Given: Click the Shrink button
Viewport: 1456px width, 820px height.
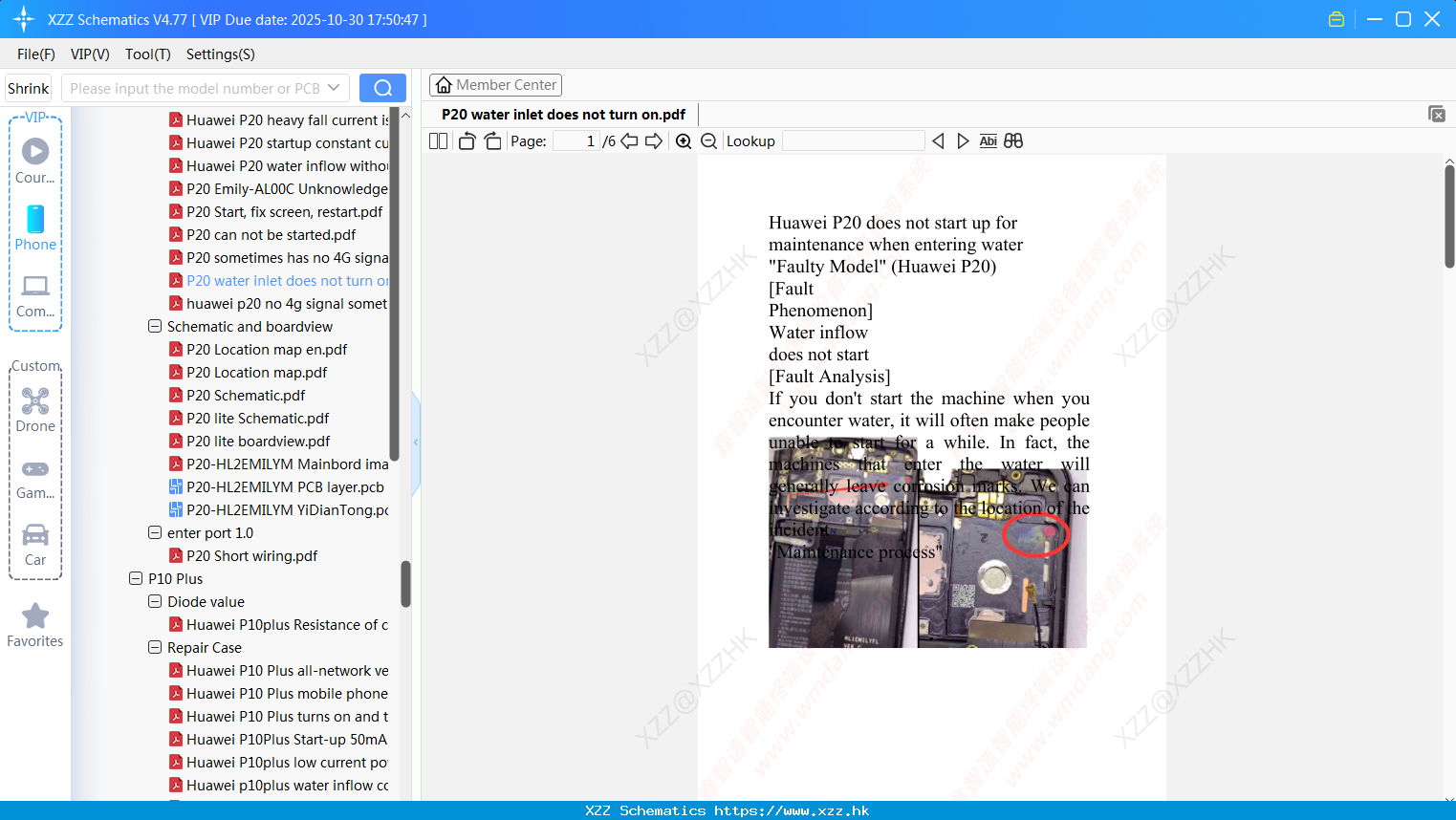Looking at the screenshot, I should click(x=28, y=88).
